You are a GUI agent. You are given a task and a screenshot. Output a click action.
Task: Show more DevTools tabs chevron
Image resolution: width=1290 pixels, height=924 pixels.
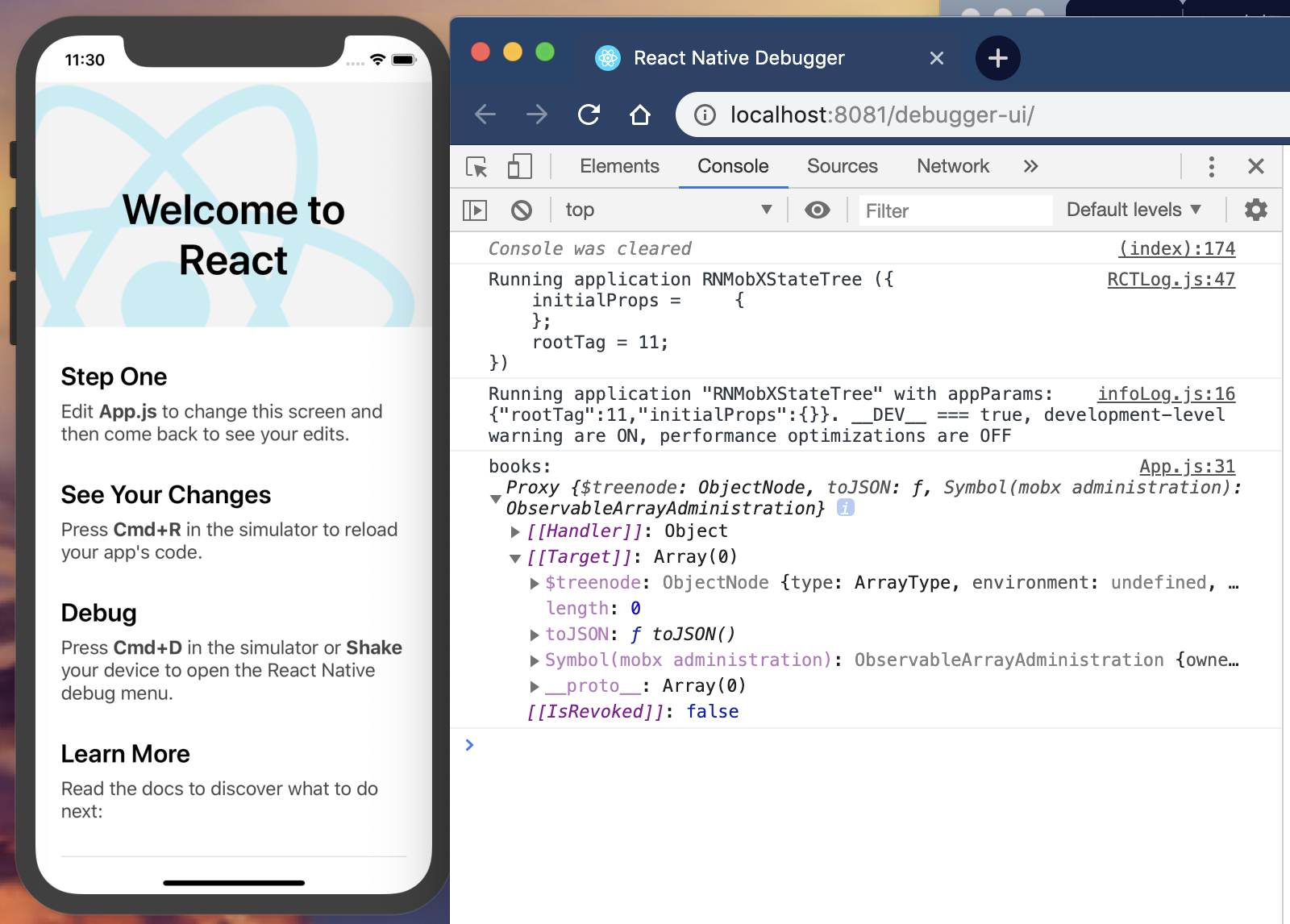1030,167
